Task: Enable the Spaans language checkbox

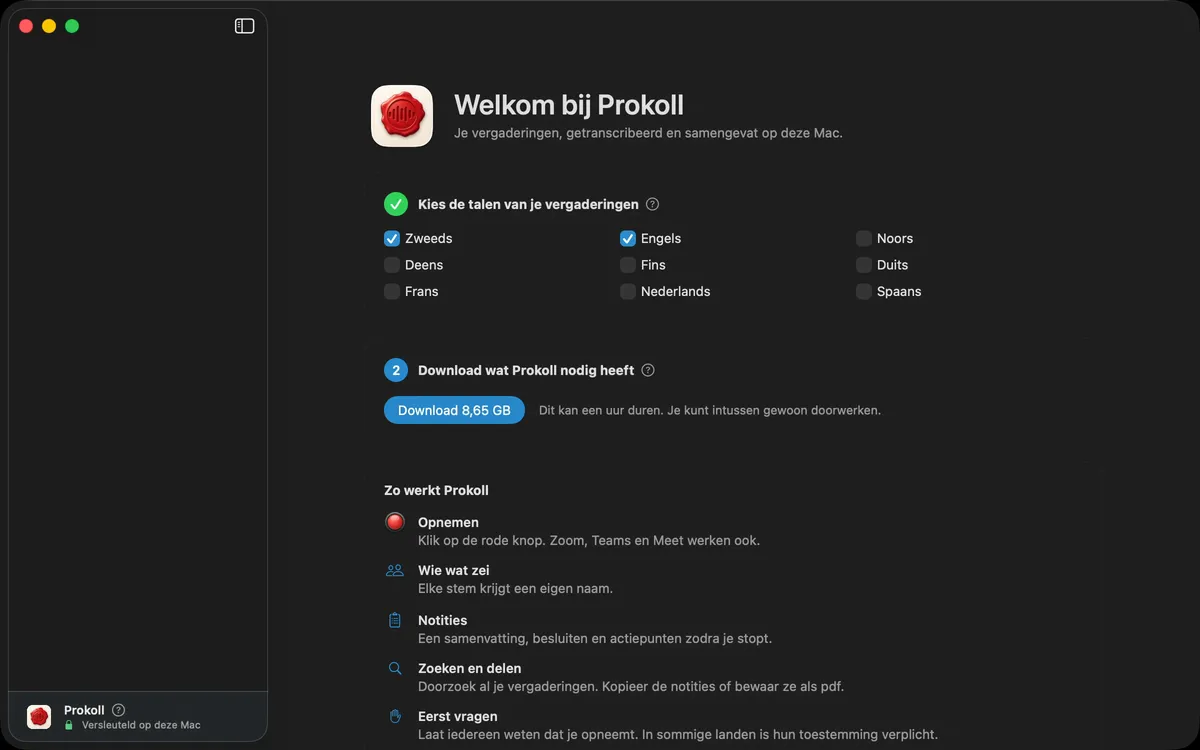Action: pos(864,292)
